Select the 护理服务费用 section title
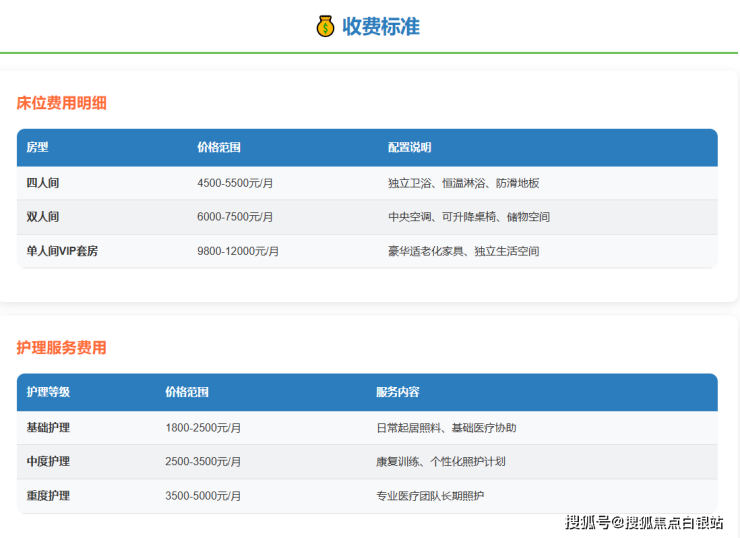740x538 pixels. (x=61, y=347)
